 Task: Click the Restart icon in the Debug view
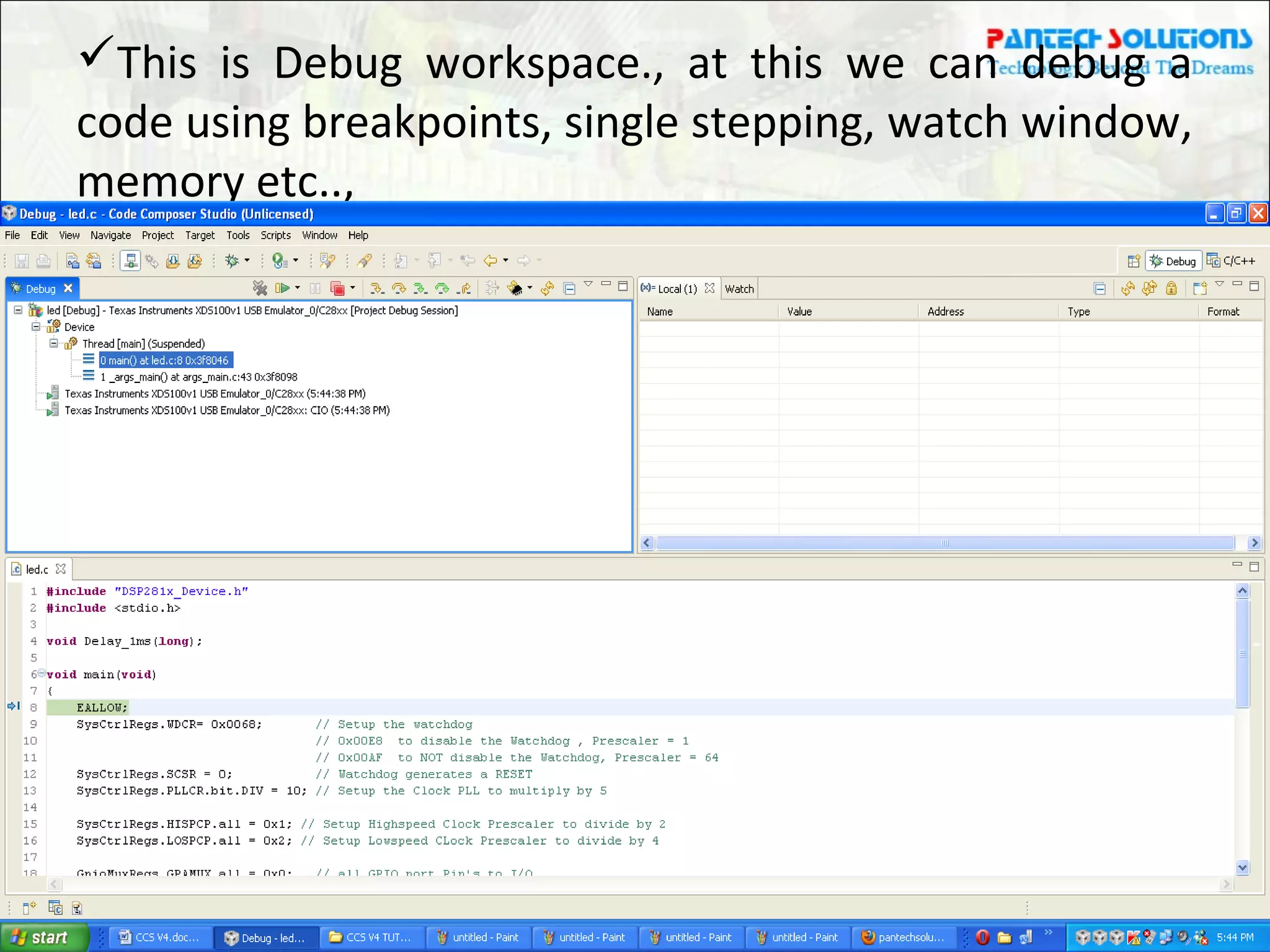(547, 288)
